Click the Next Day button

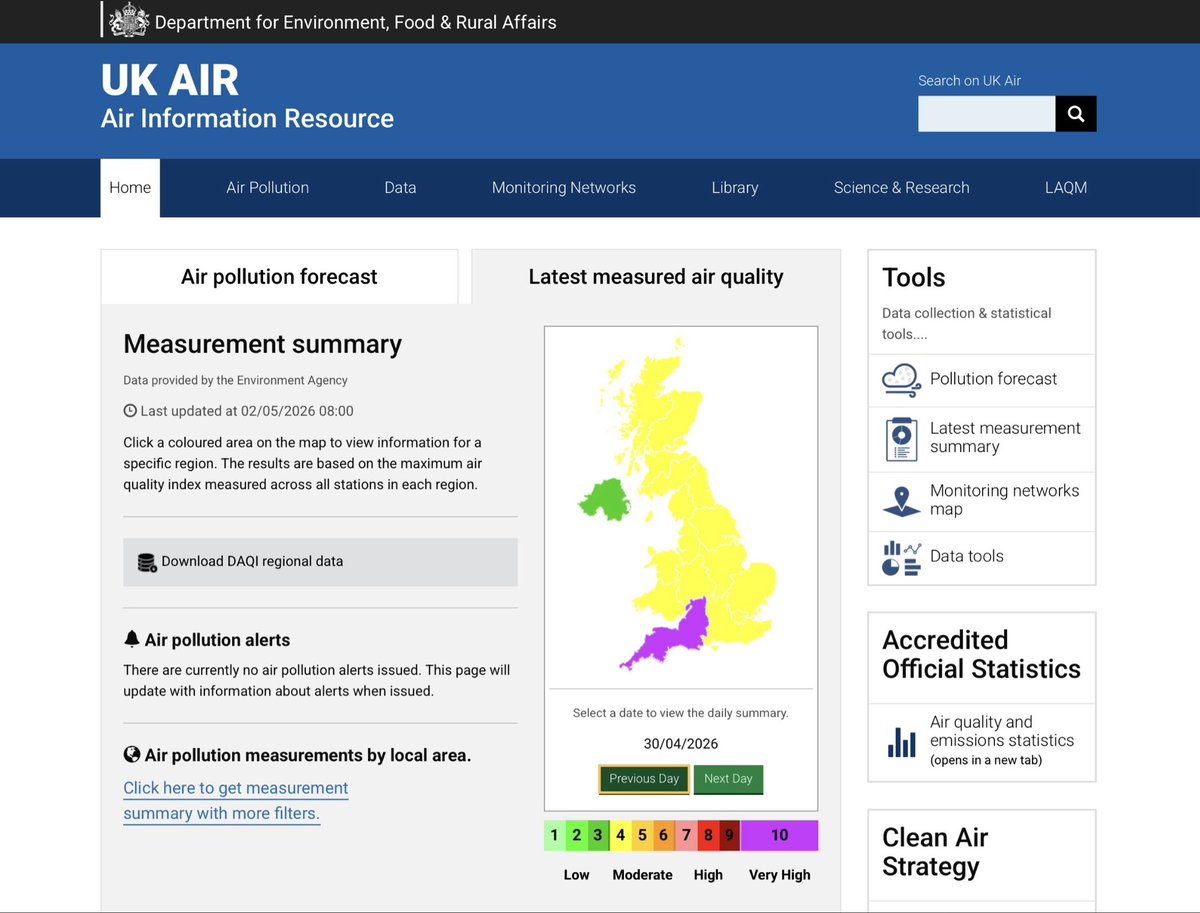[x=728, y=779]
